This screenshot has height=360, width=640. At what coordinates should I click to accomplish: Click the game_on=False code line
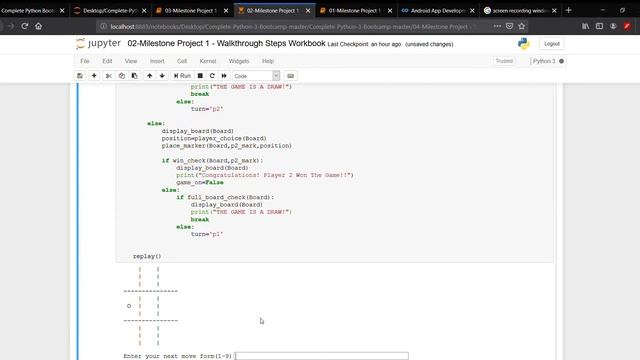[x=200, y=182]
